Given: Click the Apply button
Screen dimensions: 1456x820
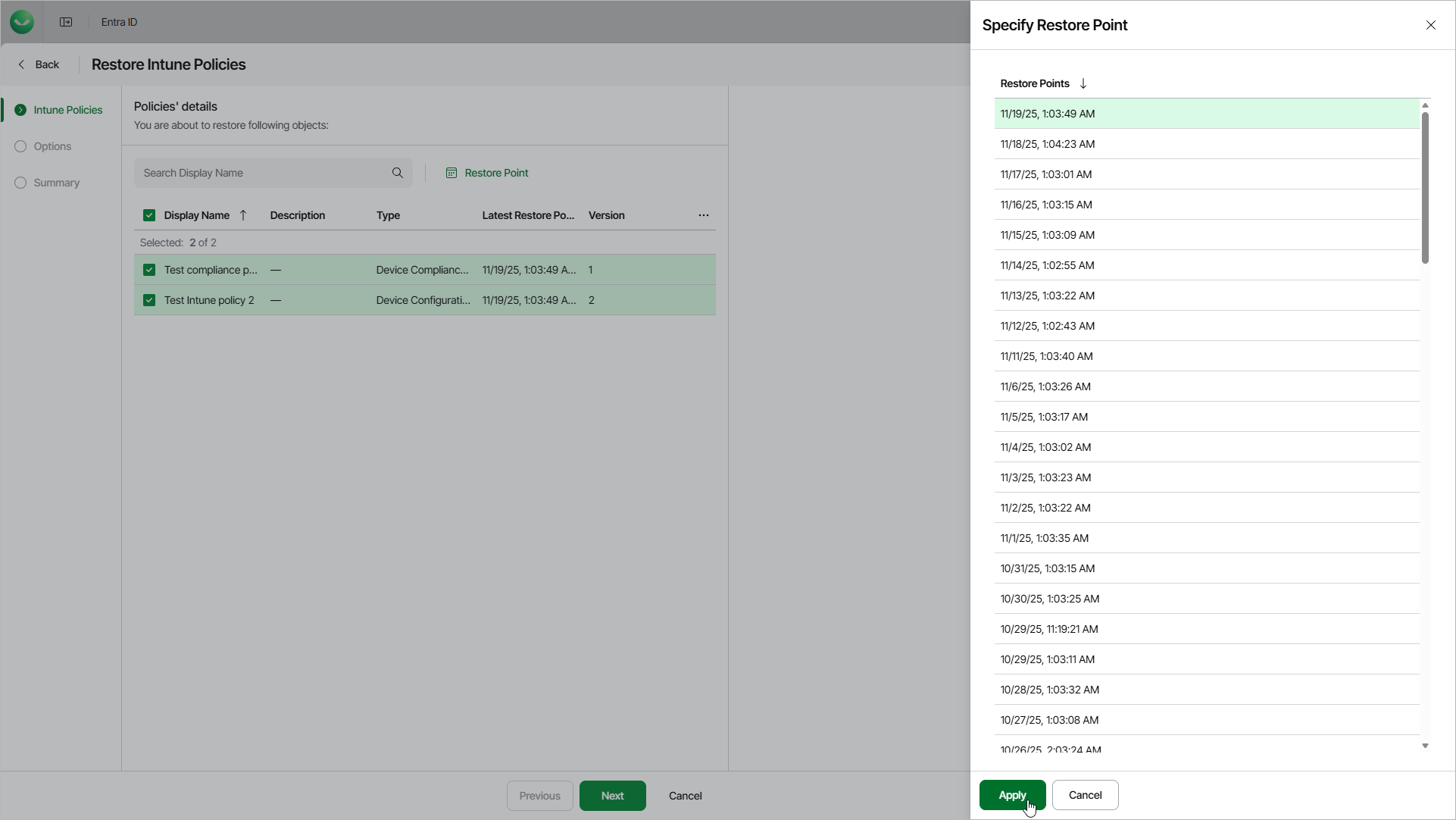Looking at the screenshot, I should [x=1012, y=795].
